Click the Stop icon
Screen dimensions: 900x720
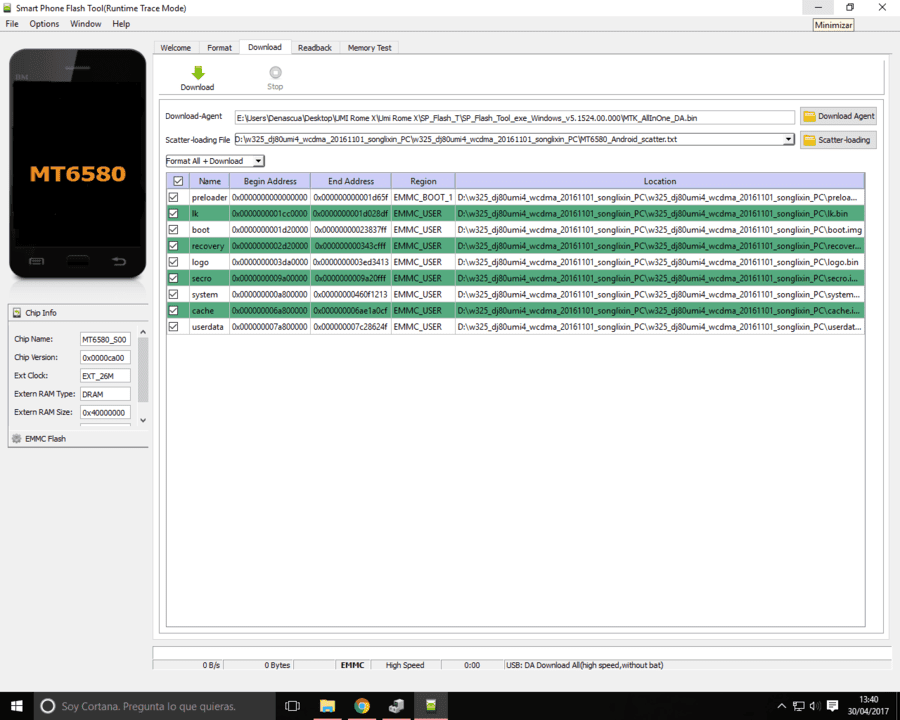tap(276, 72)
